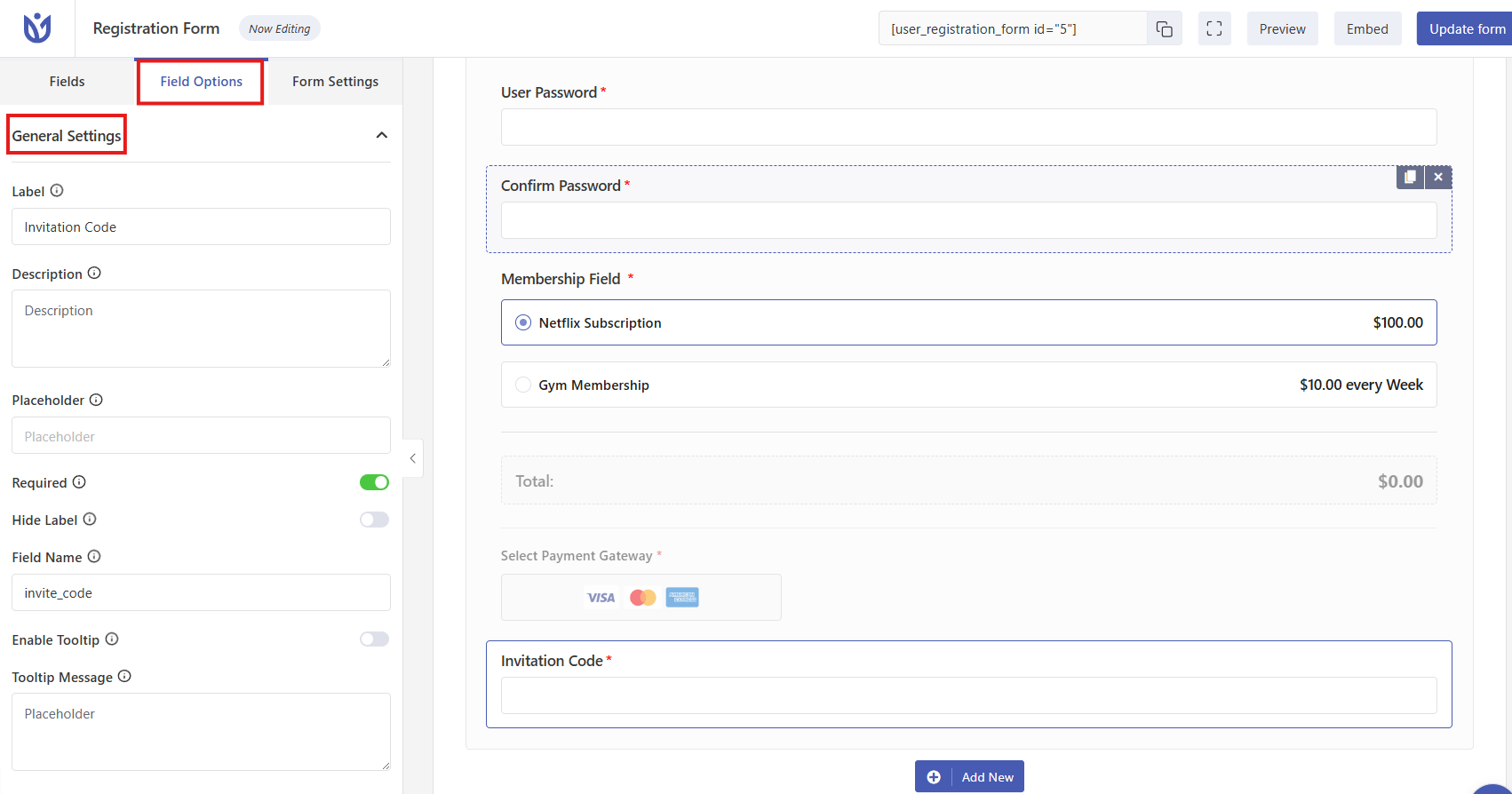This screenshot has width=1512, height=794.
Task: Collapse the left sidebar panel arrow
Action: click(413, 458)
